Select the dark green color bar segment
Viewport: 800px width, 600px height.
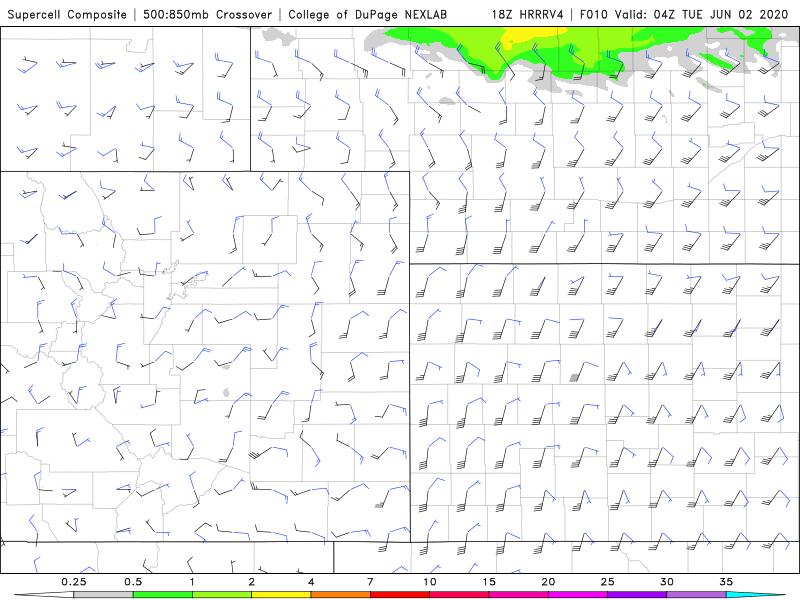coord(163,595)
